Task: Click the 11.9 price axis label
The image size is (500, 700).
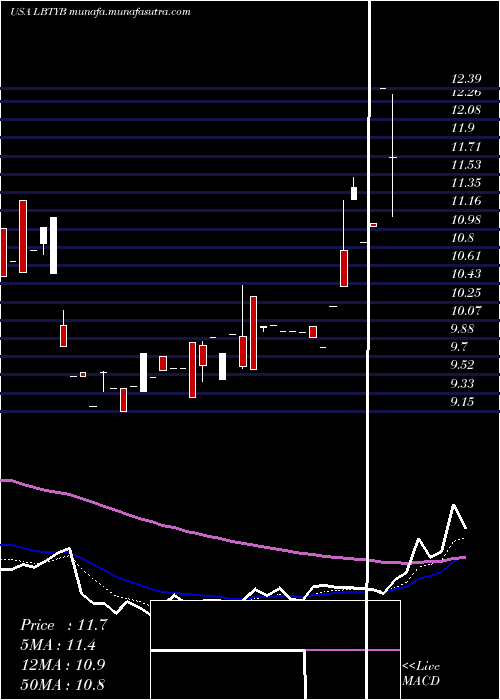Action: (462, 129)
